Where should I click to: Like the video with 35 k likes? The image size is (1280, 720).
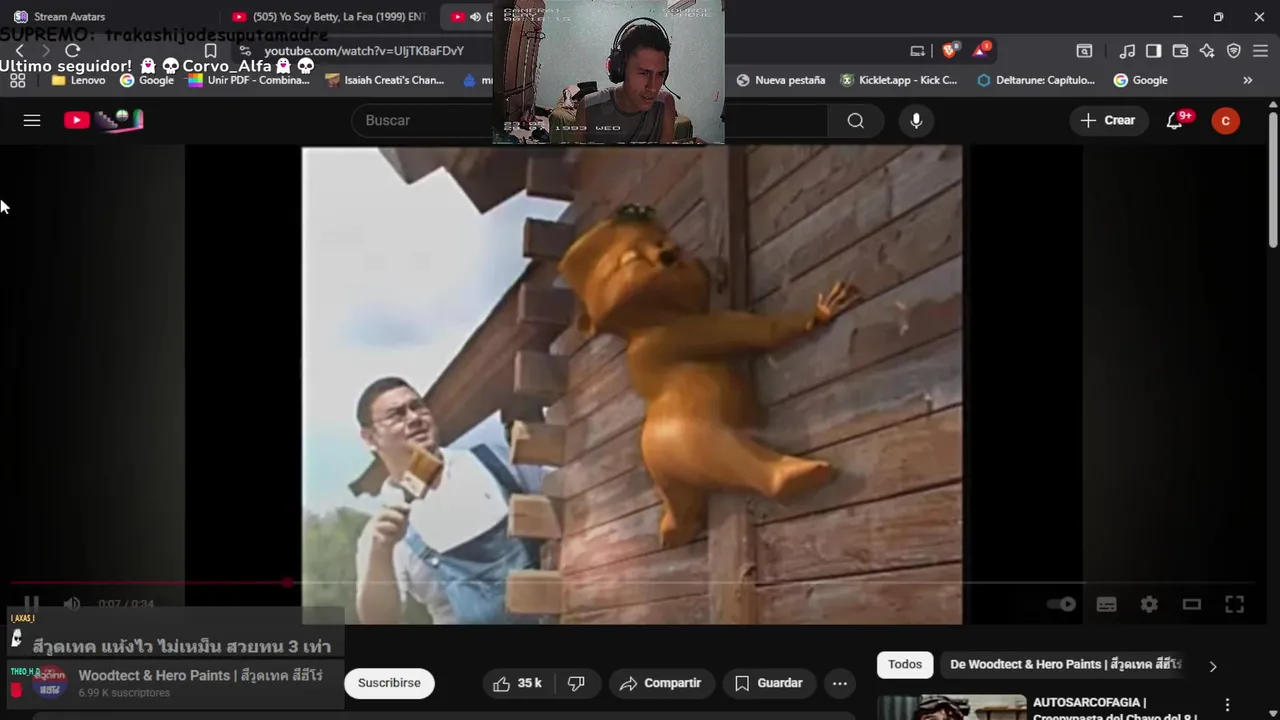(x=517, y=683)
